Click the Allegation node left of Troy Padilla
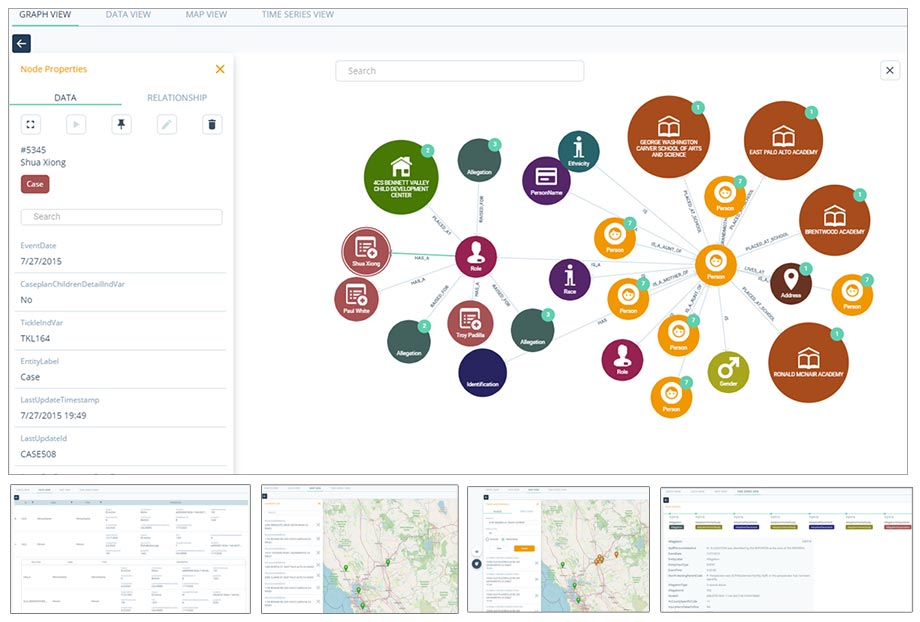The height and width of the screenshot is (622, 920). [x=409, y=342]
